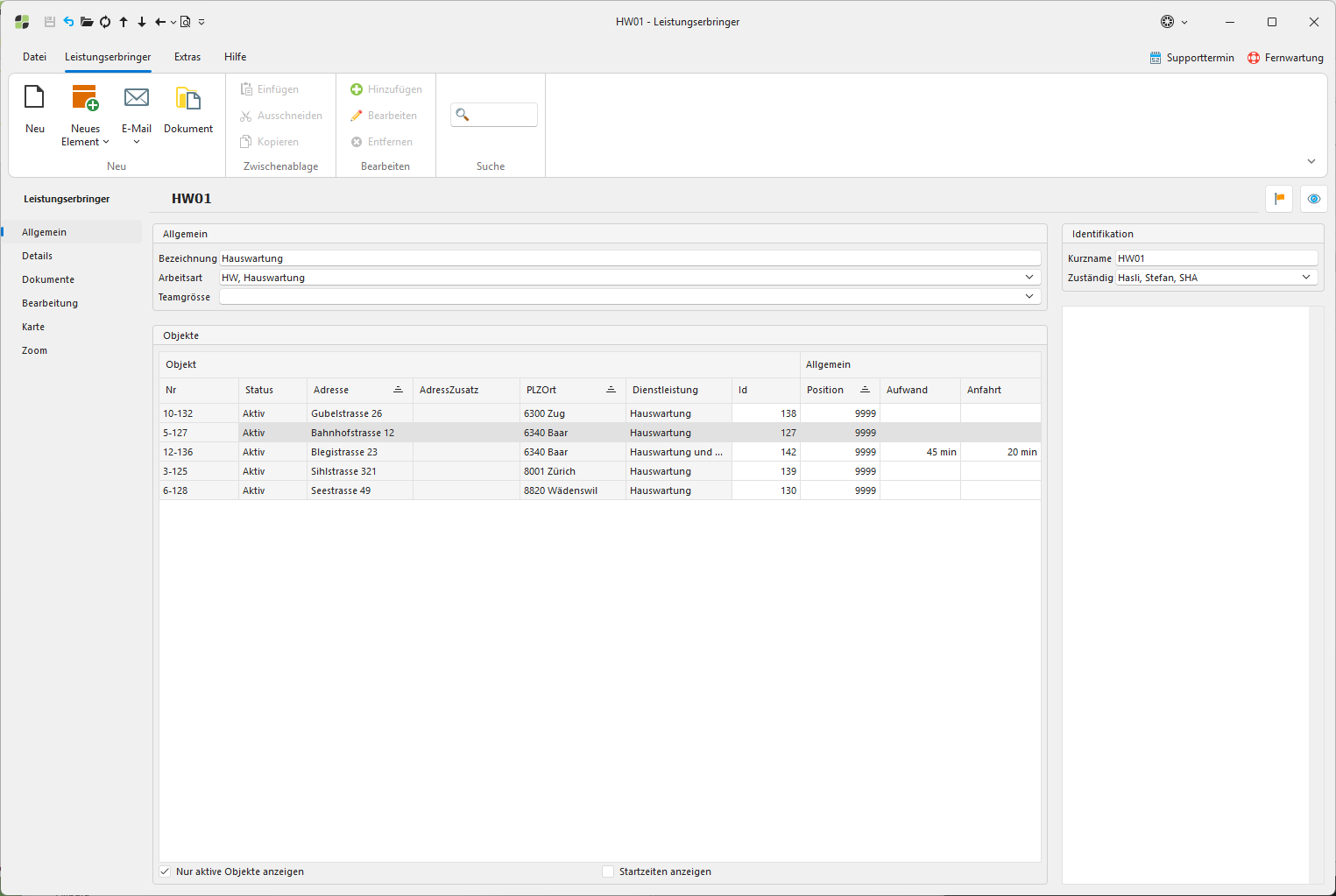Click the 45 min Aufwand cell
The image size is (1336, 896).
(x=920, y=452)
